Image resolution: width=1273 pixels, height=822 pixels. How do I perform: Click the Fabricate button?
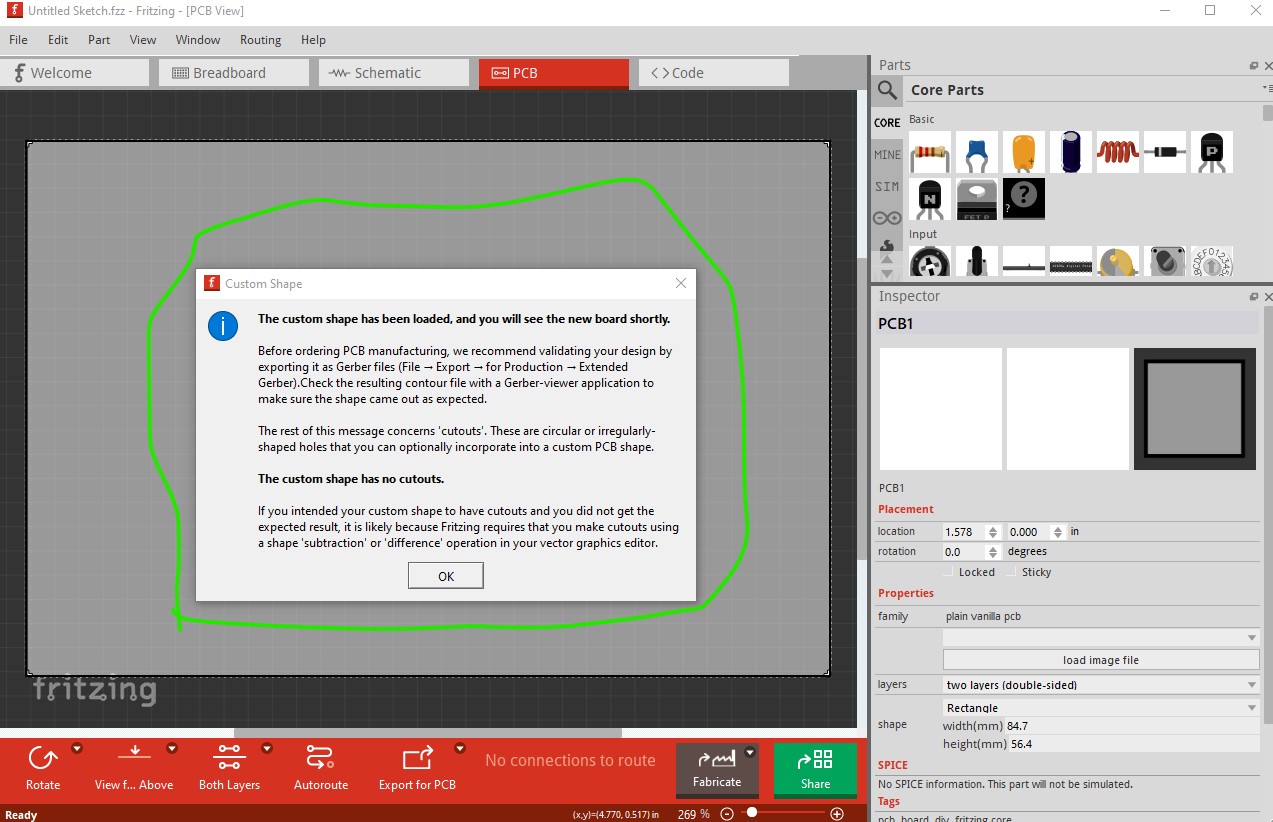[718, 770]
